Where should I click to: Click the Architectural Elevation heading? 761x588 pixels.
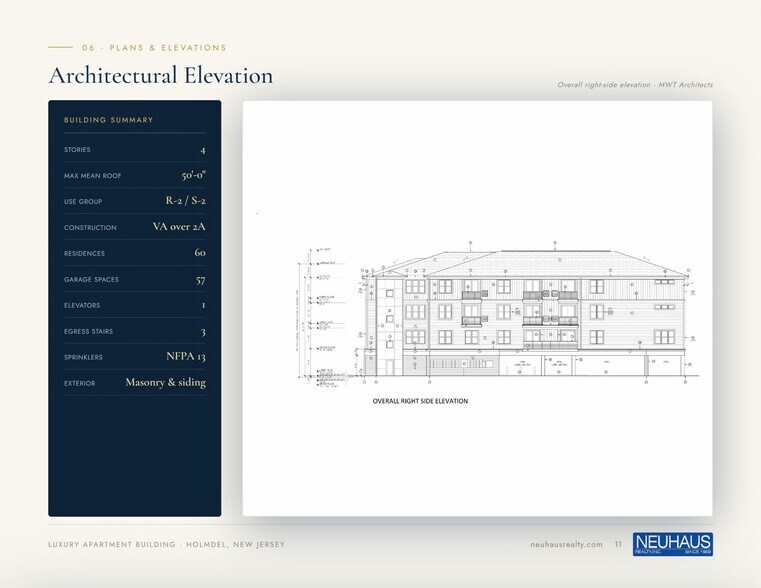161,76
